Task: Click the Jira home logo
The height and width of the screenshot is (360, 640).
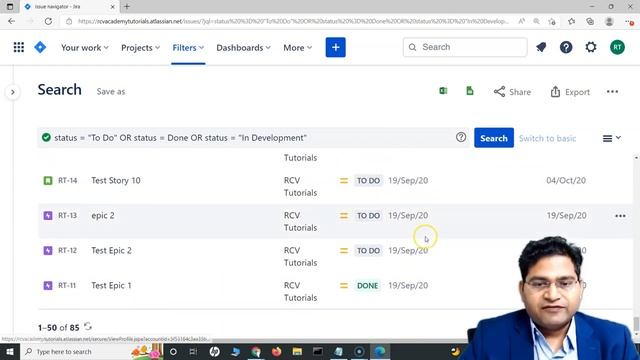Action: click(40, 47)
